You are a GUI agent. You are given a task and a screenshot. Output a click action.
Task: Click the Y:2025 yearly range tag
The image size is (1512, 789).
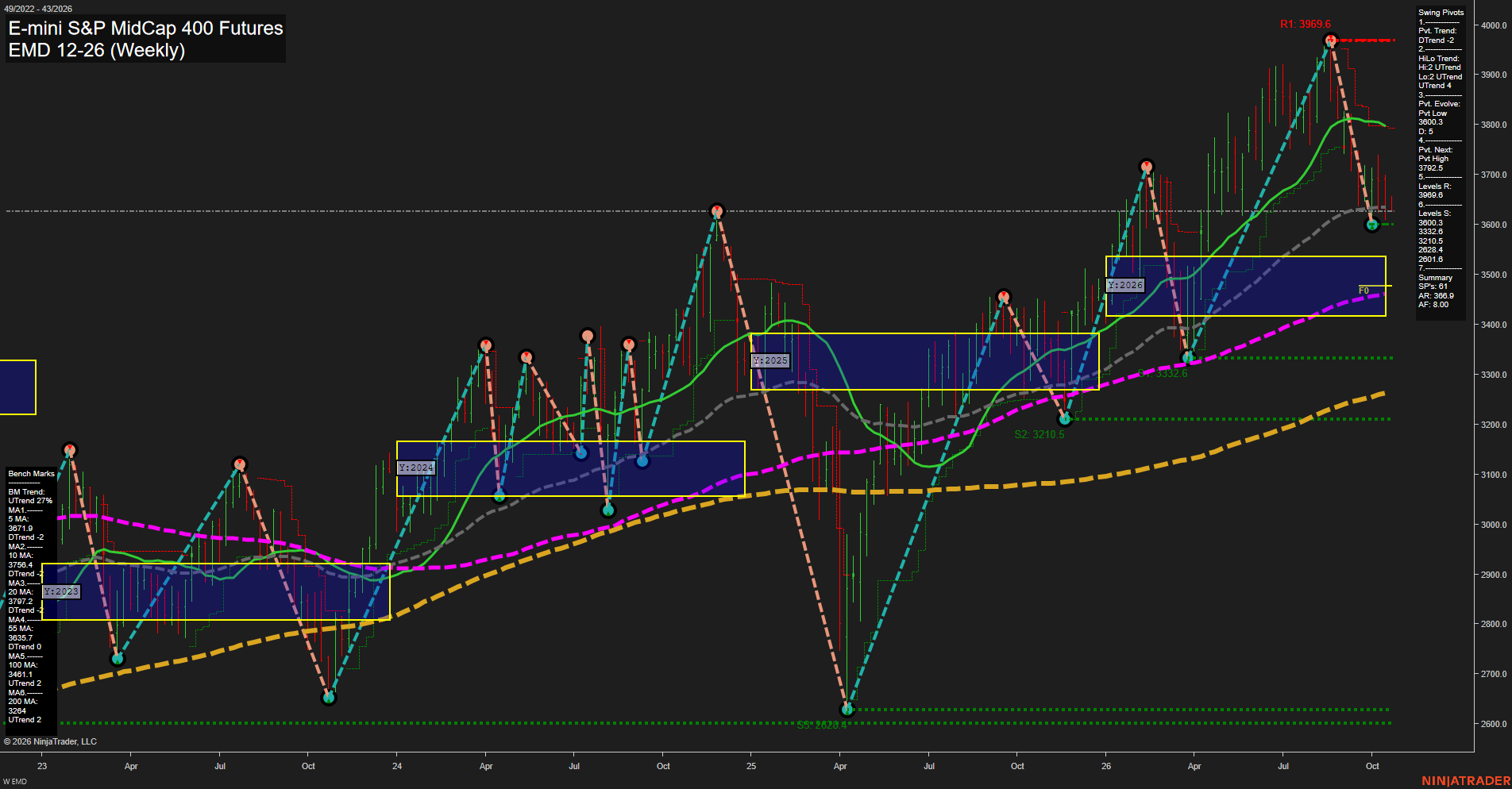[770, 360]
